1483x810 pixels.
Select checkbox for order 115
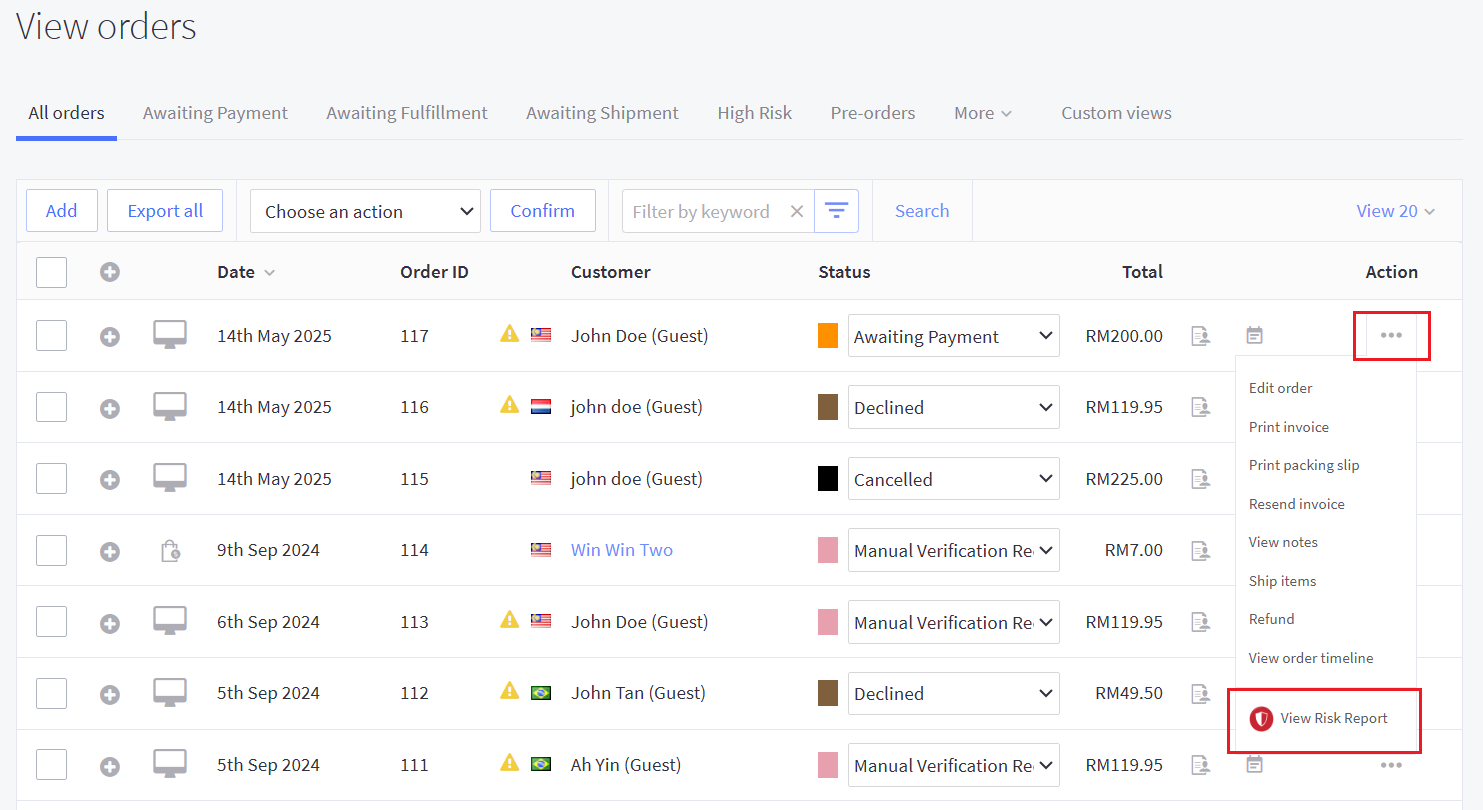(51, 479)
